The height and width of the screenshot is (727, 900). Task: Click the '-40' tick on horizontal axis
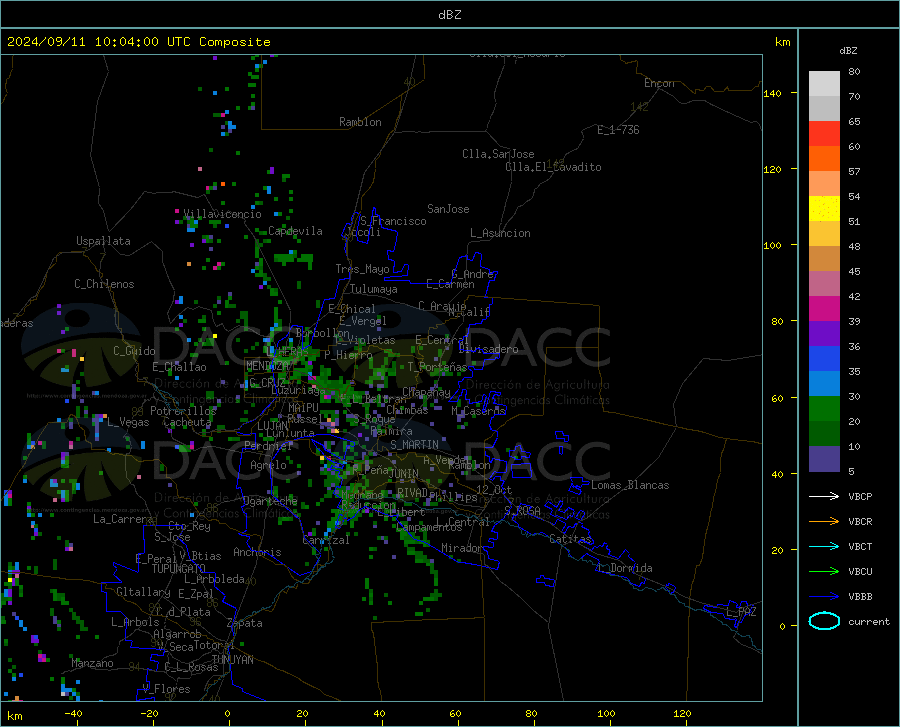coord(73,713)
